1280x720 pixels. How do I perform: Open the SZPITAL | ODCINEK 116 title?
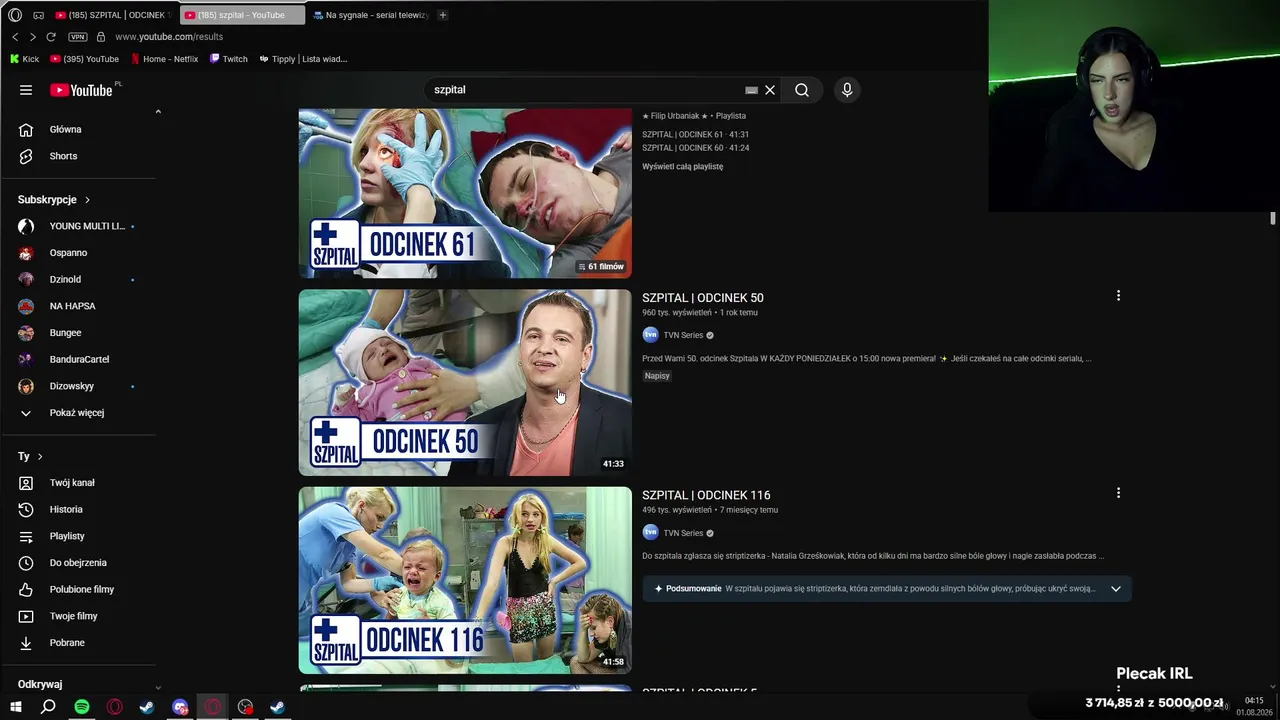click(x=706, y=495)
